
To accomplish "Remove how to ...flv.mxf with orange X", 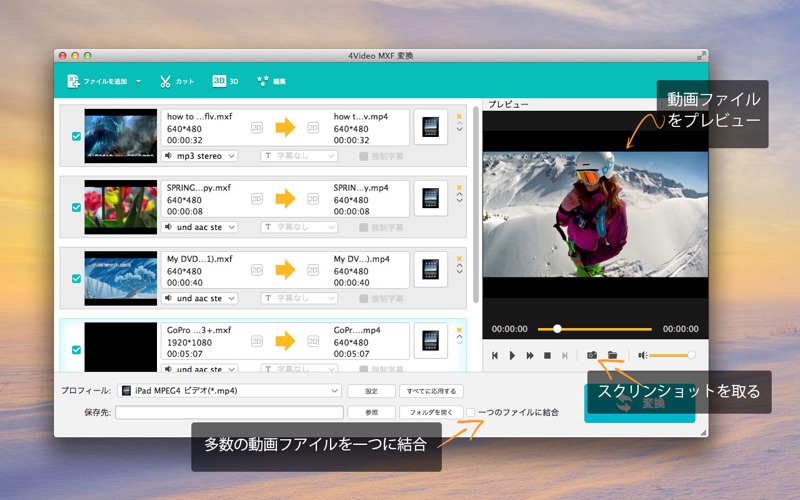I will point(459,116).
